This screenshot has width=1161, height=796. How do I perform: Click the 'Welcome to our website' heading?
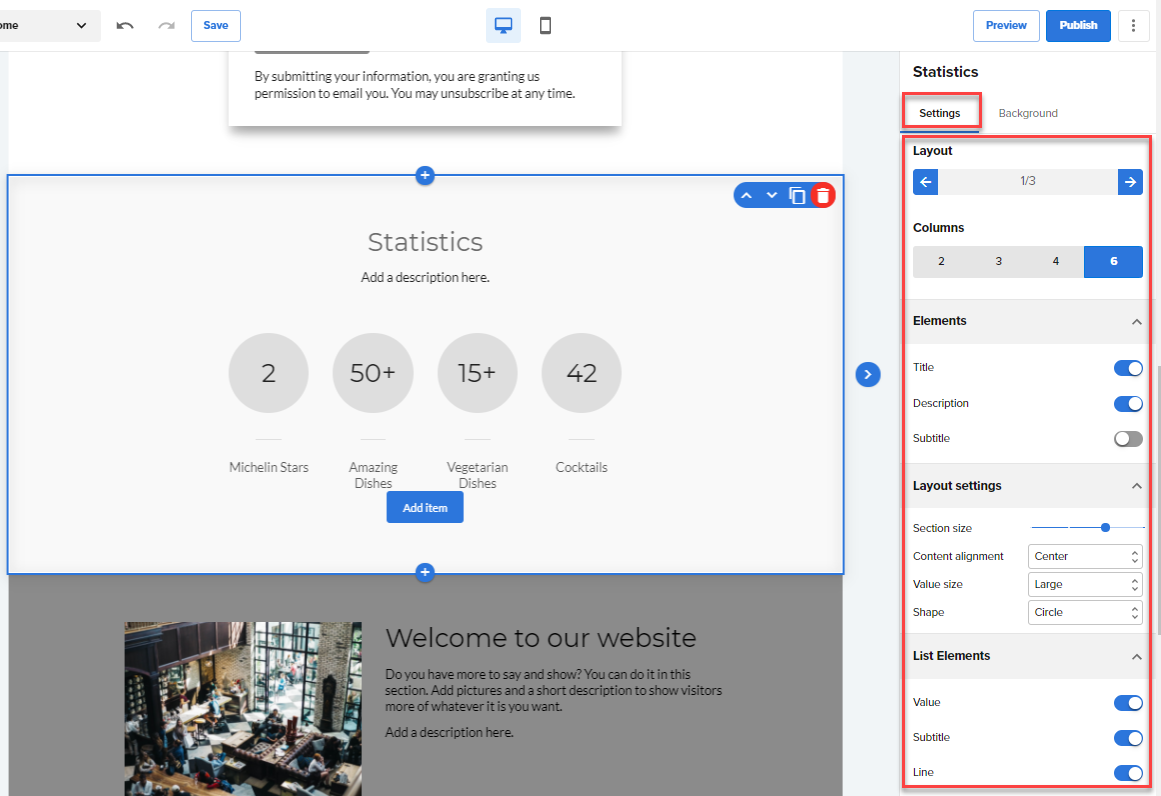[541, 638]
